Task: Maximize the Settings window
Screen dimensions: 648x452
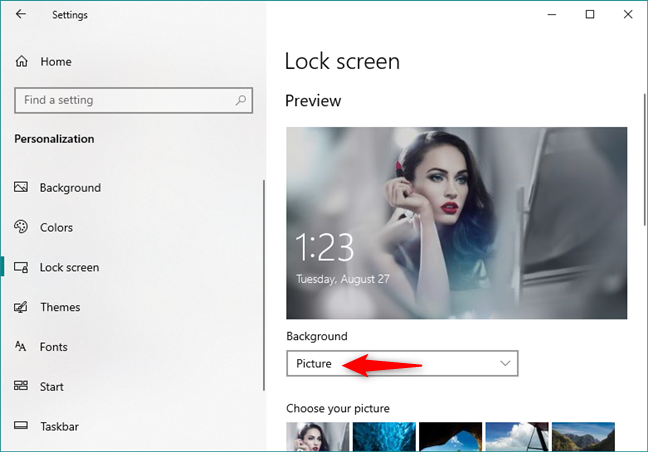Action: pos(590,15)
